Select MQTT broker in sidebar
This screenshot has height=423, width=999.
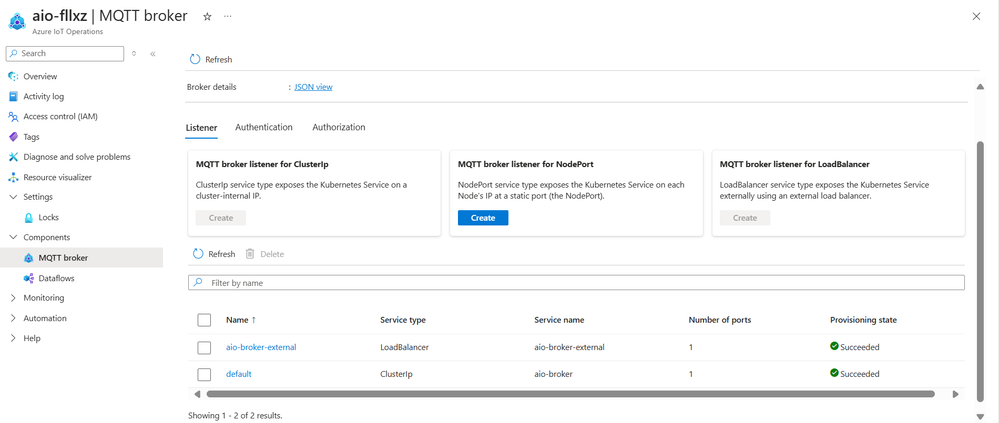[63, 258]
